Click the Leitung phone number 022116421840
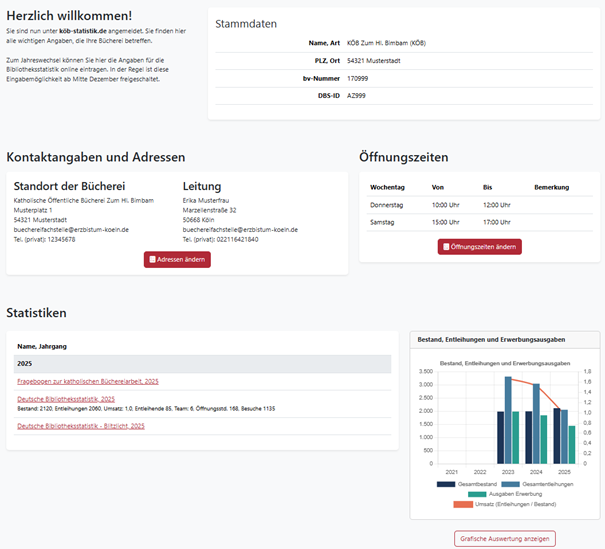 tap(237, 240)
